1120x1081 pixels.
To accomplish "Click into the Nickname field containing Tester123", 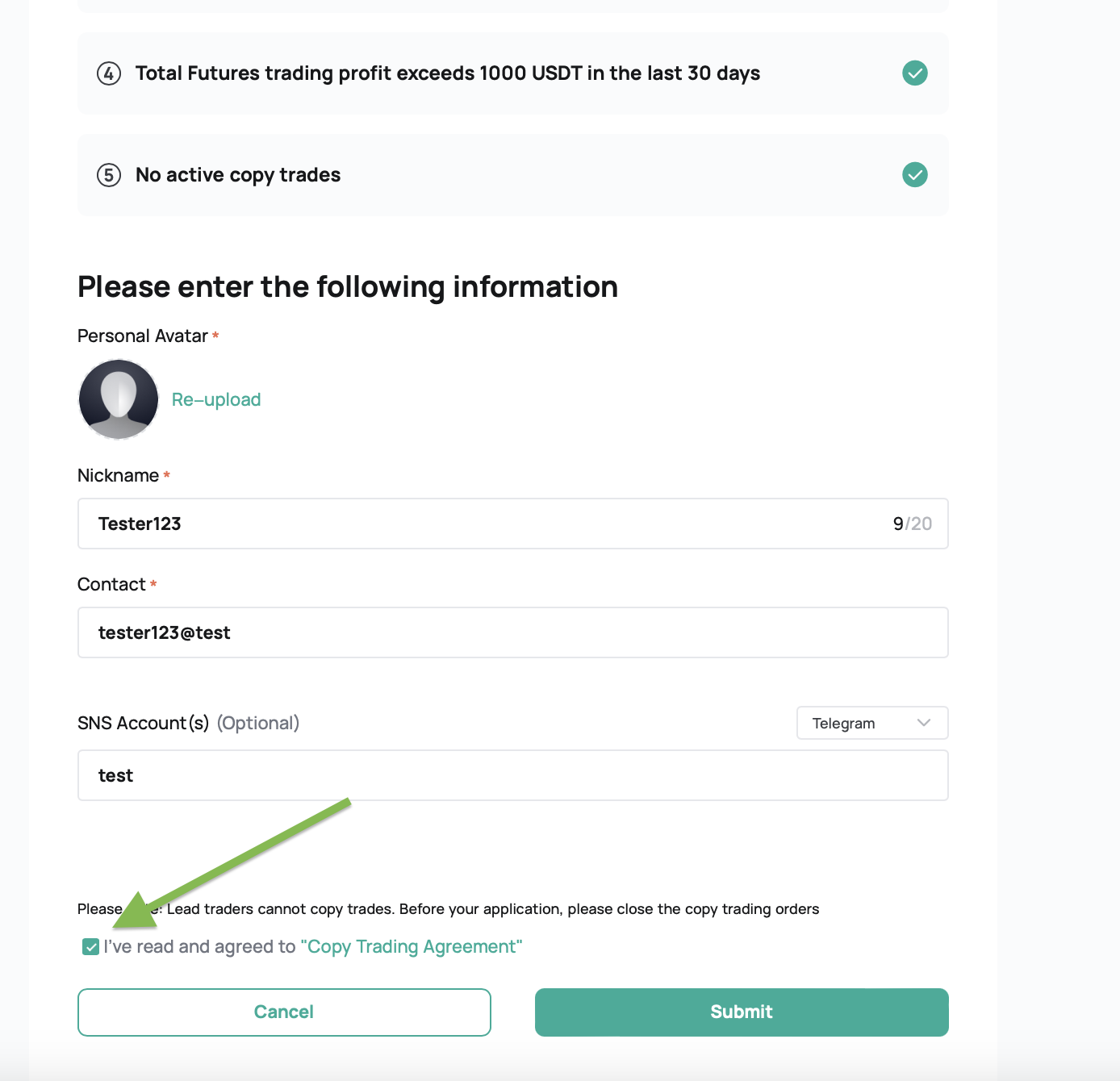I will pyautogui.click(x=512, y=524).
